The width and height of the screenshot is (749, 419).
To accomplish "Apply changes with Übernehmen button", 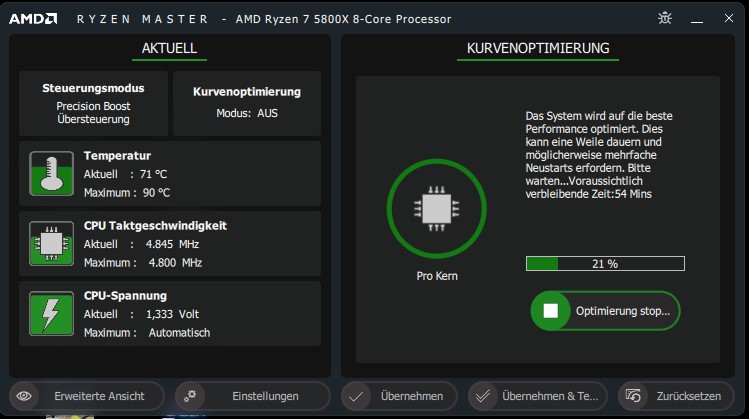I will pos(399,396).
